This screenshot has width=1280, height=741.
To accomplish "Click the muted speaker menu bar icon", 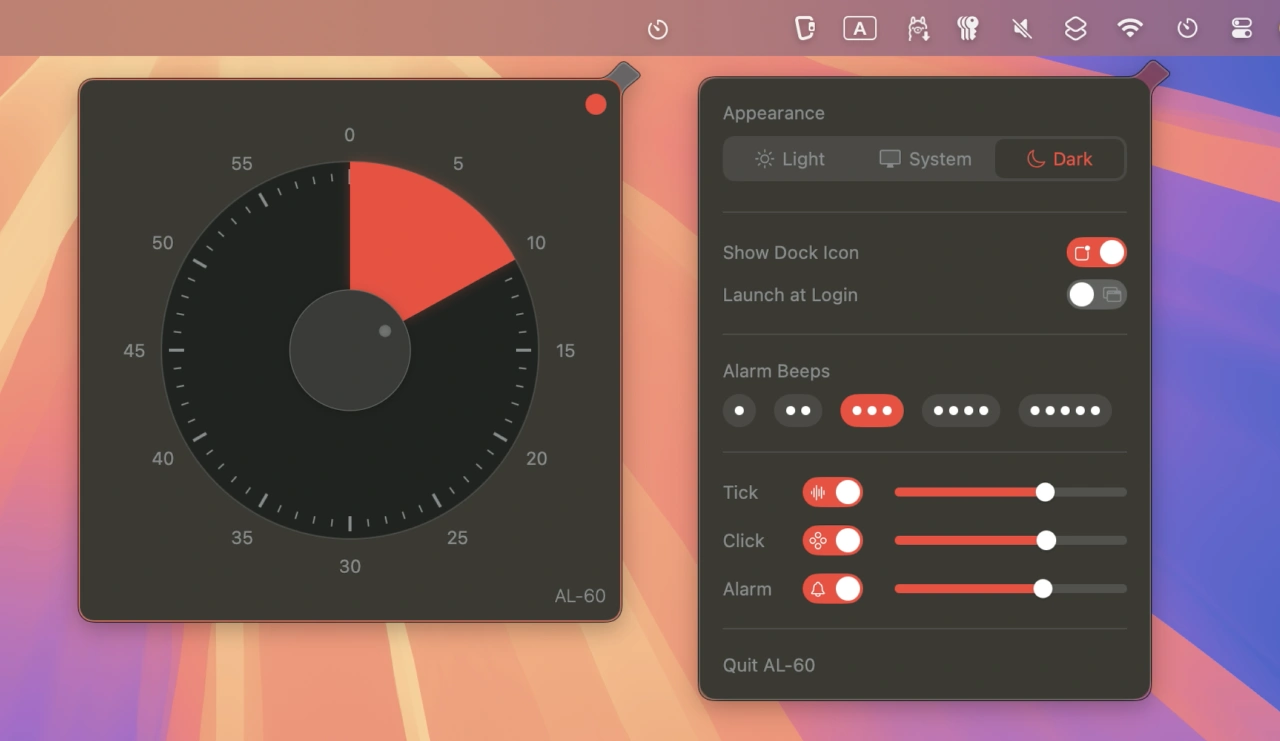I will point(1021,29).
